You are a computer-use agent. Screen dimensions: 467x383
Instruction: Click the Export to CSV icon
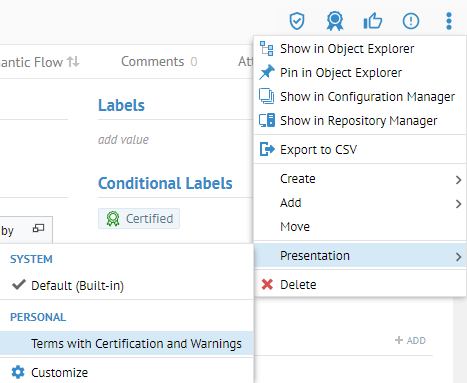(267, 149)
